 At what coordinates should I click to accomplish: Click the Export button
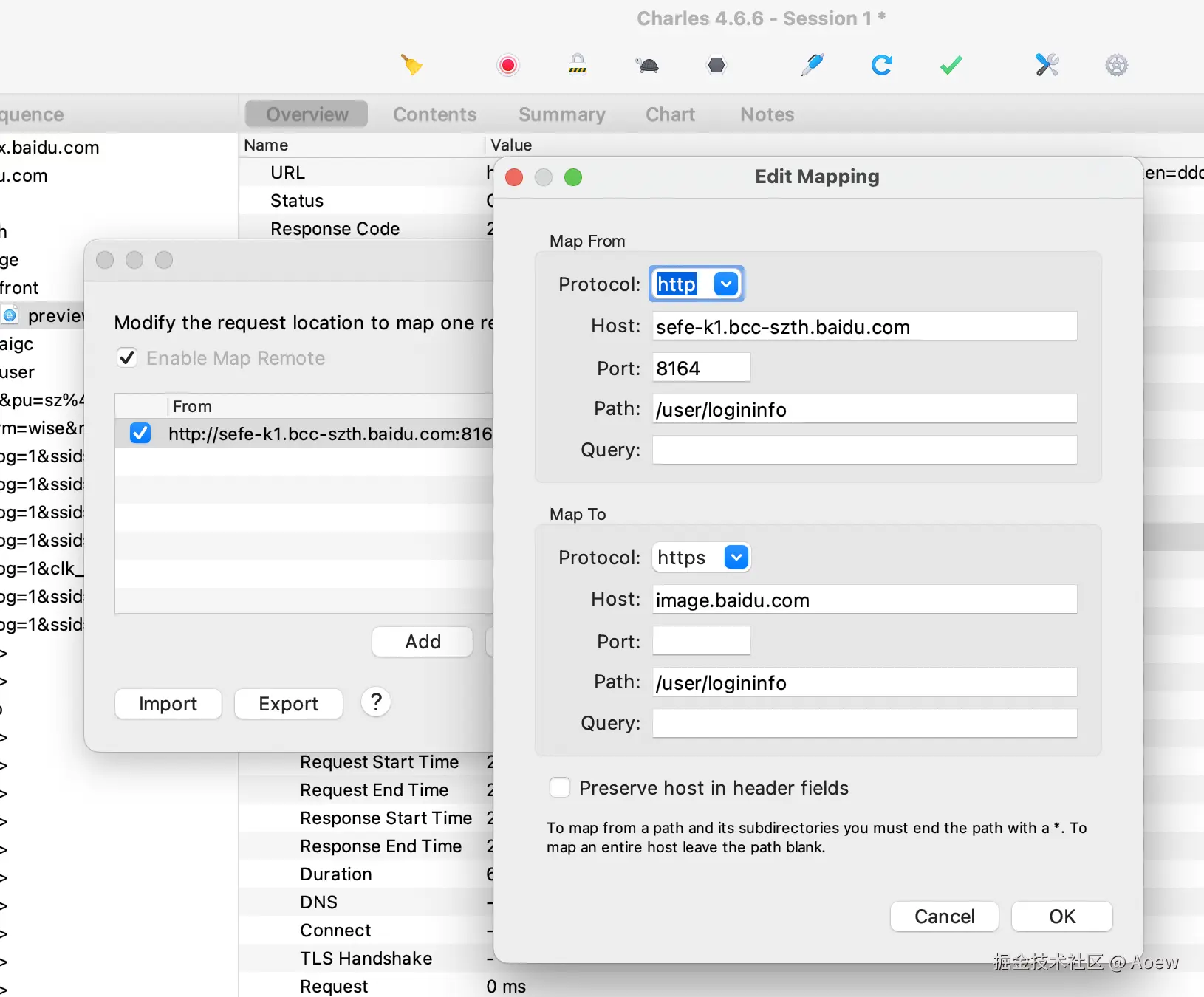pyautogui.click(x=289, y=704)
